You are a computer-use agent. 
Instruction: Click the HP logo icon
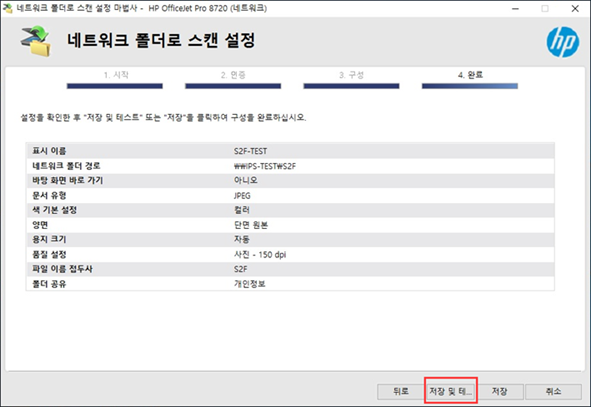coord(563,42)
